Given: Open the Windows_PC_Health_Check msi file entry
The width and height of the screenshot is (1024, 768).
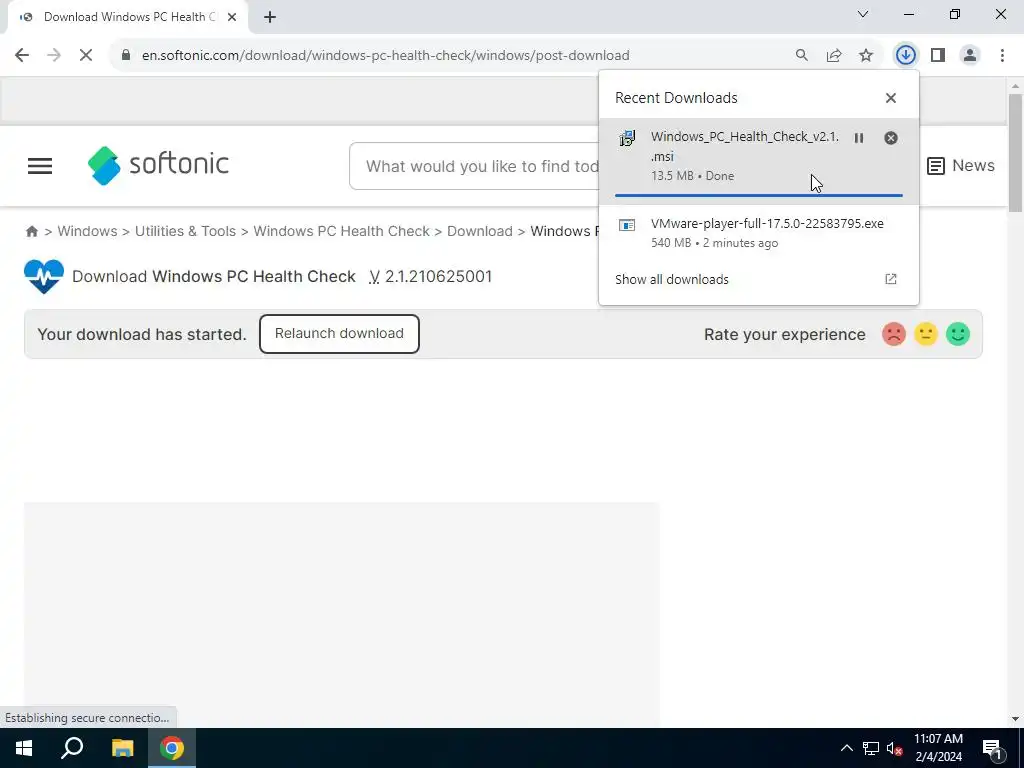Looking at the screenshot, I should (759, 161).
